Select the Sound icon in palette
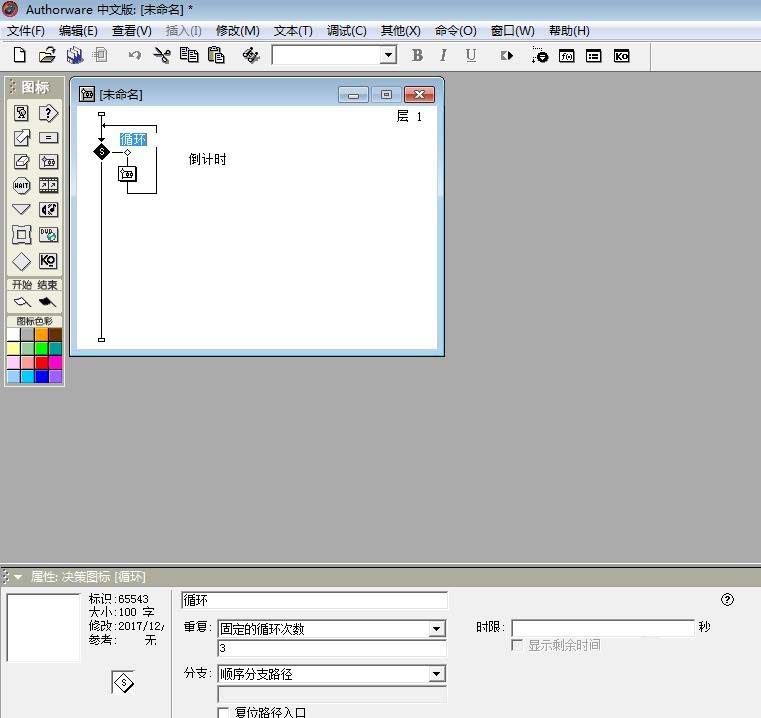The image size is (761, 718). (48, 210)
